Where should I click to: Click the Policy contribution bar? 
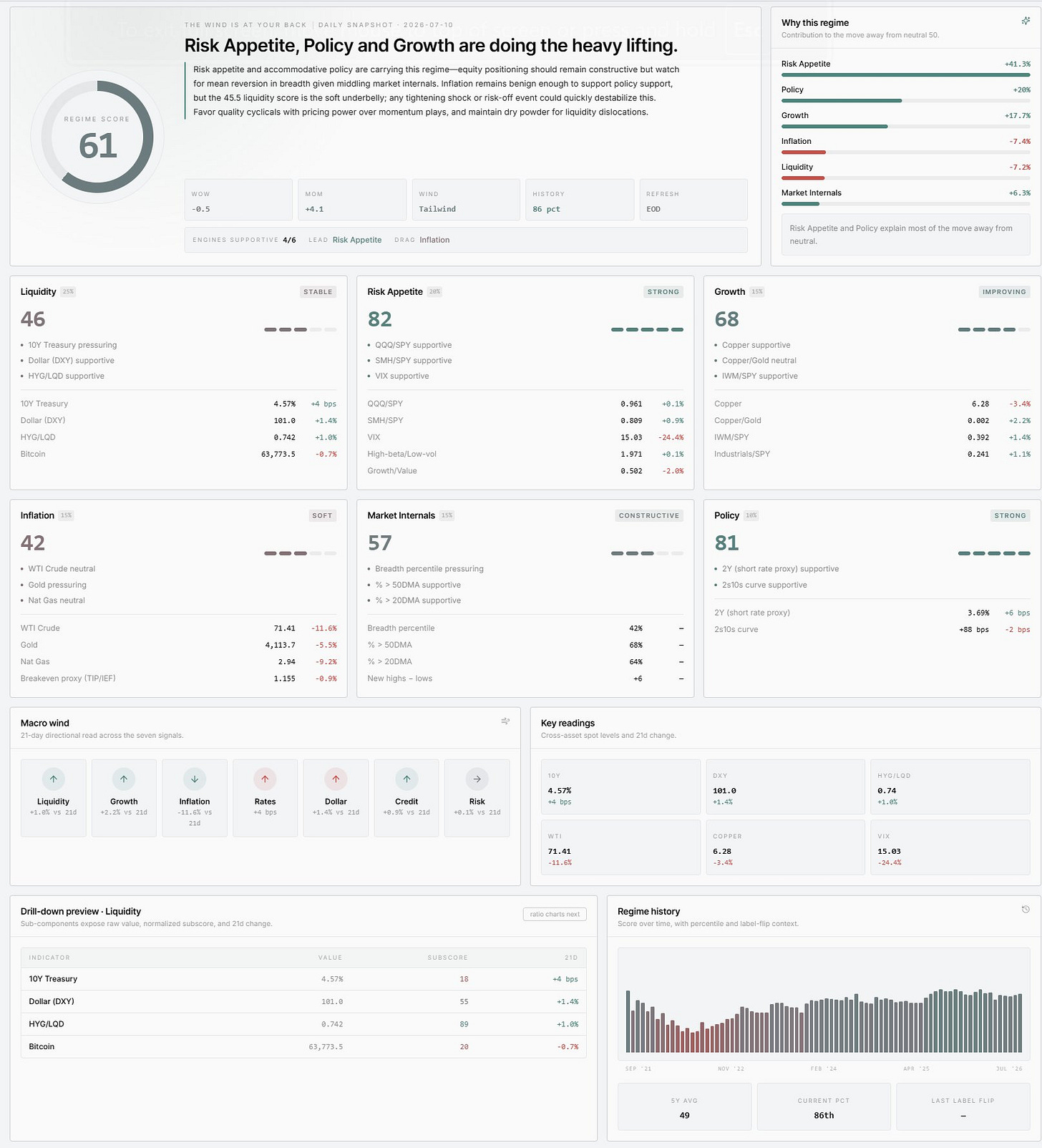click(x=905, y=100)
